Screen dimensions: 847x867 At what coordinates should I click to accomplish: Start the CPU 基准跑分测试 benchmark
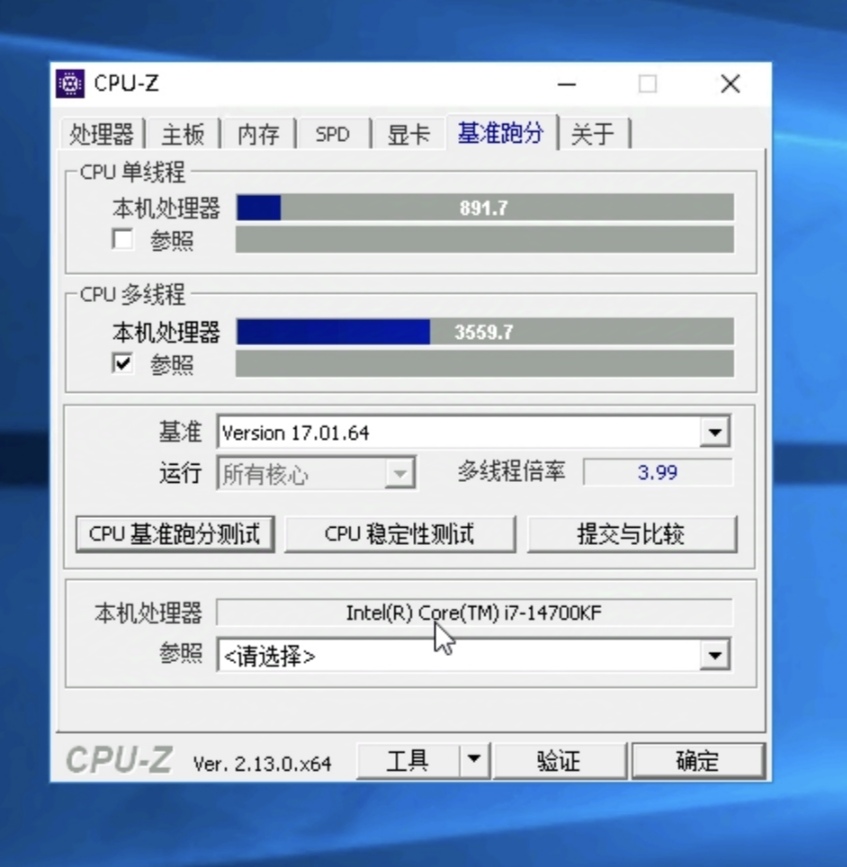pos(175,534)
